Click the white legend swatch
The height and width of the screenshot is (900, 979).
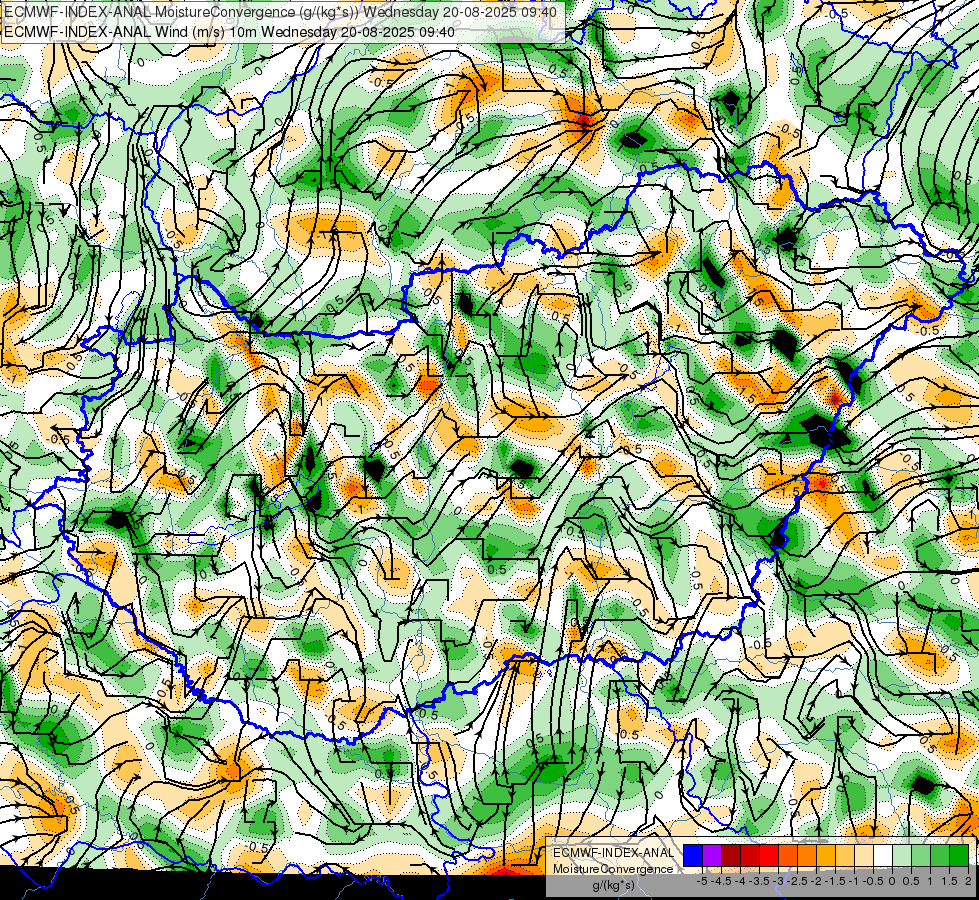[883, 855]
